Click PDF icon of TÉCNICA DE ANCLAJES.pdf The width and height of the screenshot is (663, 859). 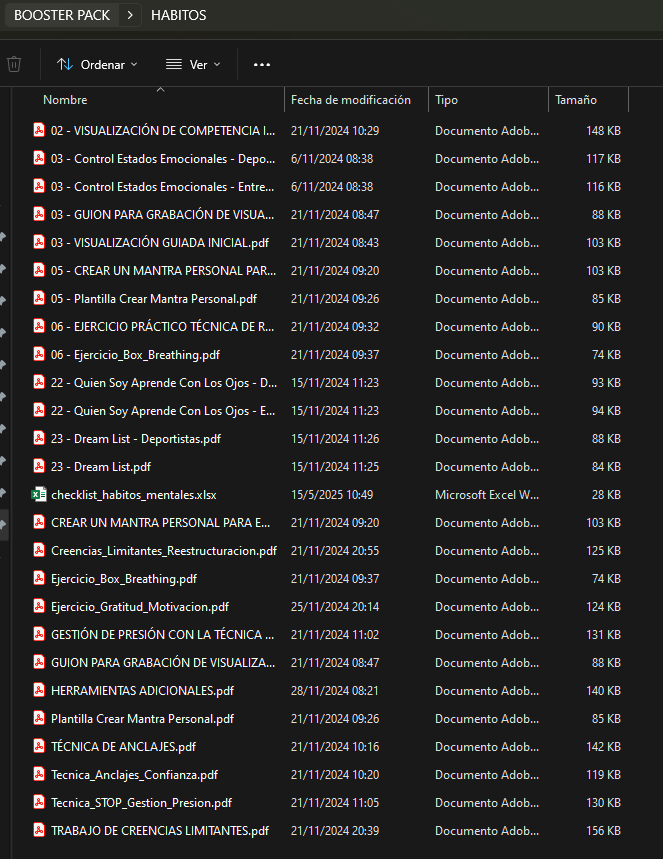[x=39, y=747]
